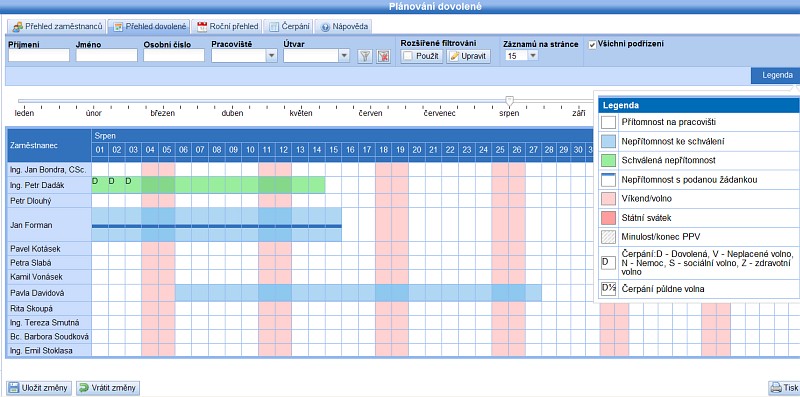The height and width of the screenshot is (397, 800).
Task: Jump to březen on the month slider
Action: [163, 113]
